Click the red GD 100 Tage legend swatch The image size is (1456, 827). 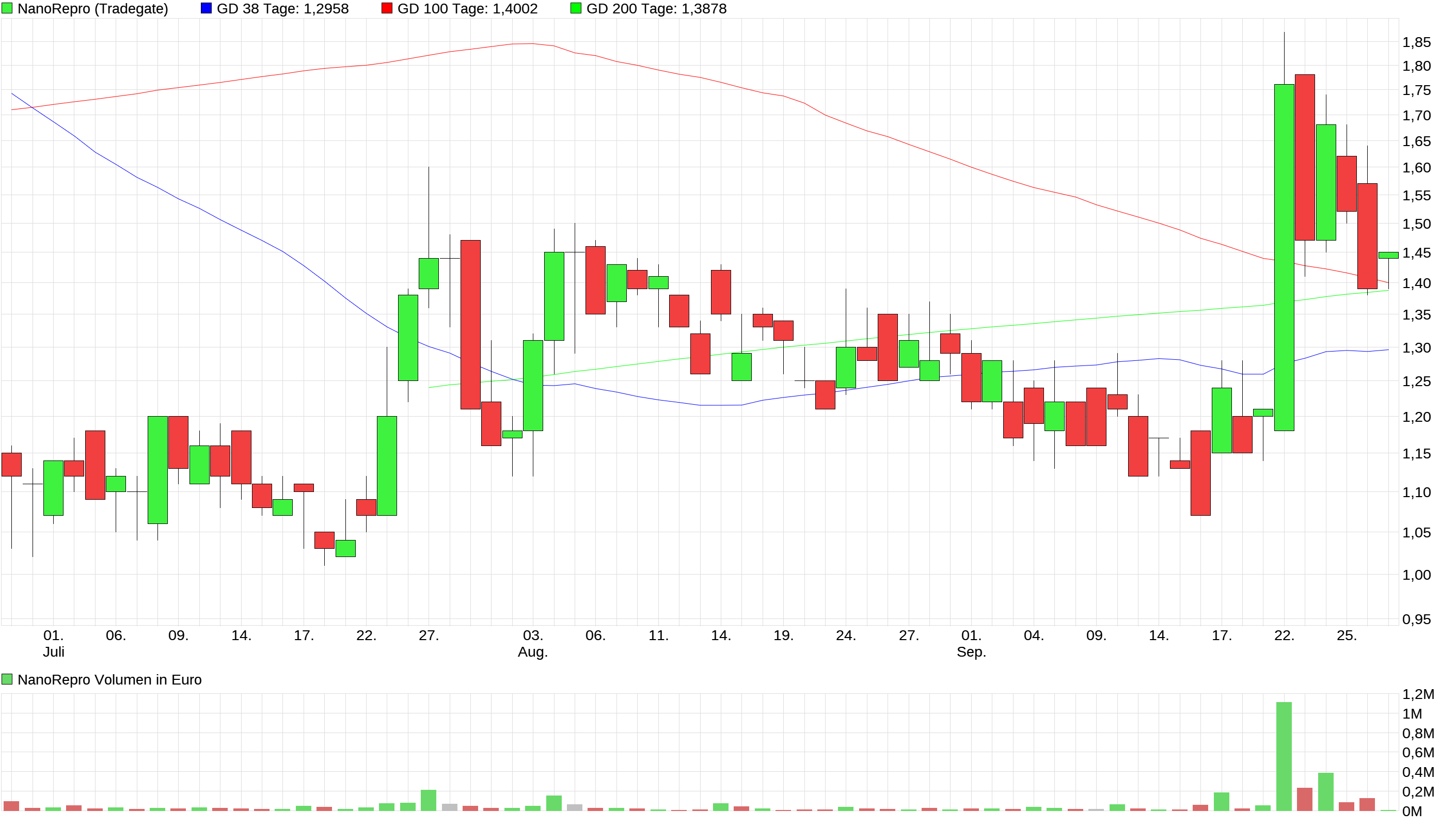click(387, 9)
